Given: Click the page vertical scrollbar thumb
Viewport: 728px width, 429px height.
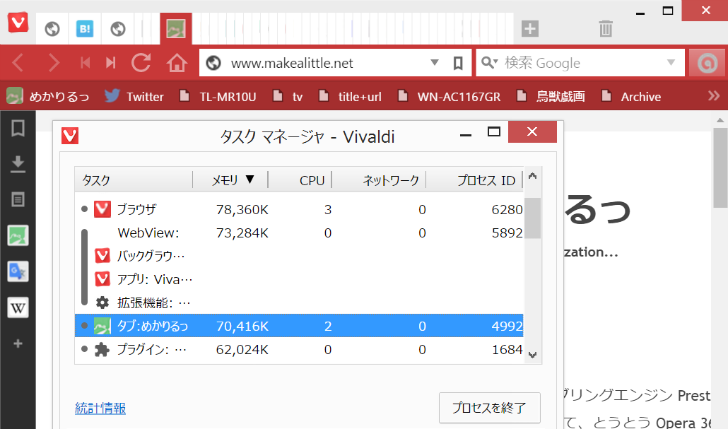Looking at the screenshot, I should pos(720,168).
